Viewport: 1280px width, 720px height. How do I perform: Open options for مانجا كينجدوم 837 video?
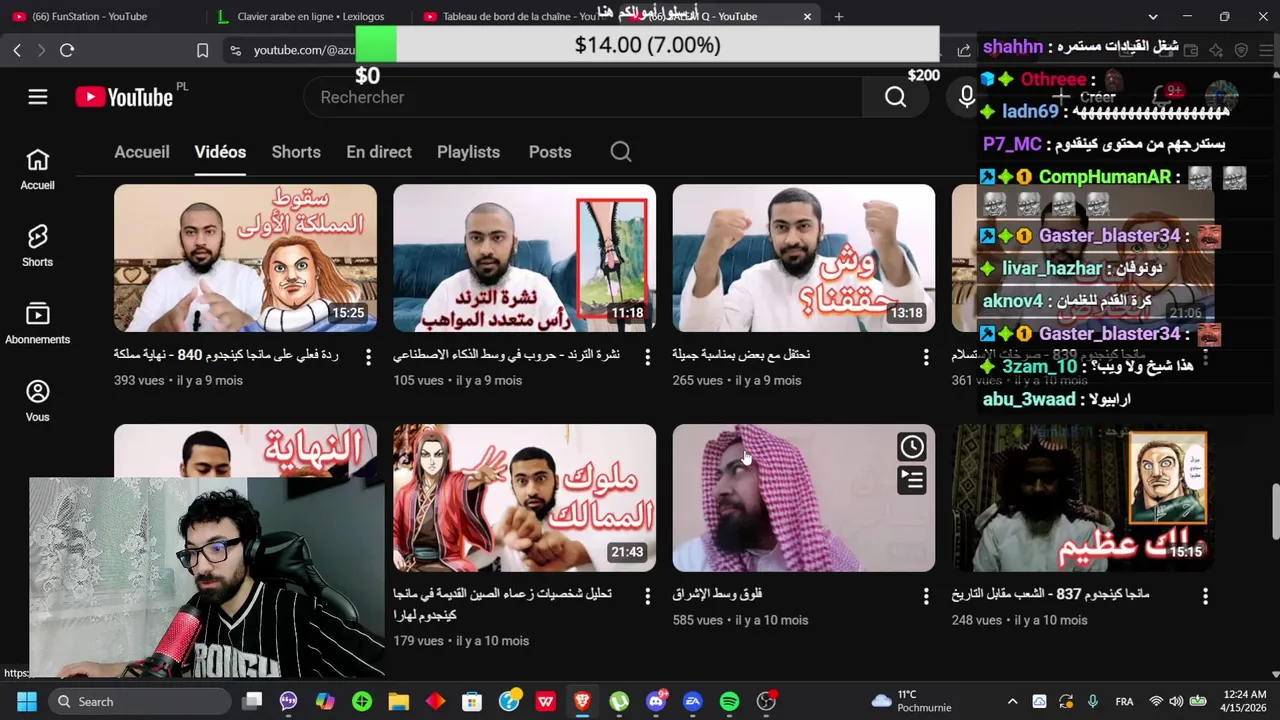(1205, 596)
